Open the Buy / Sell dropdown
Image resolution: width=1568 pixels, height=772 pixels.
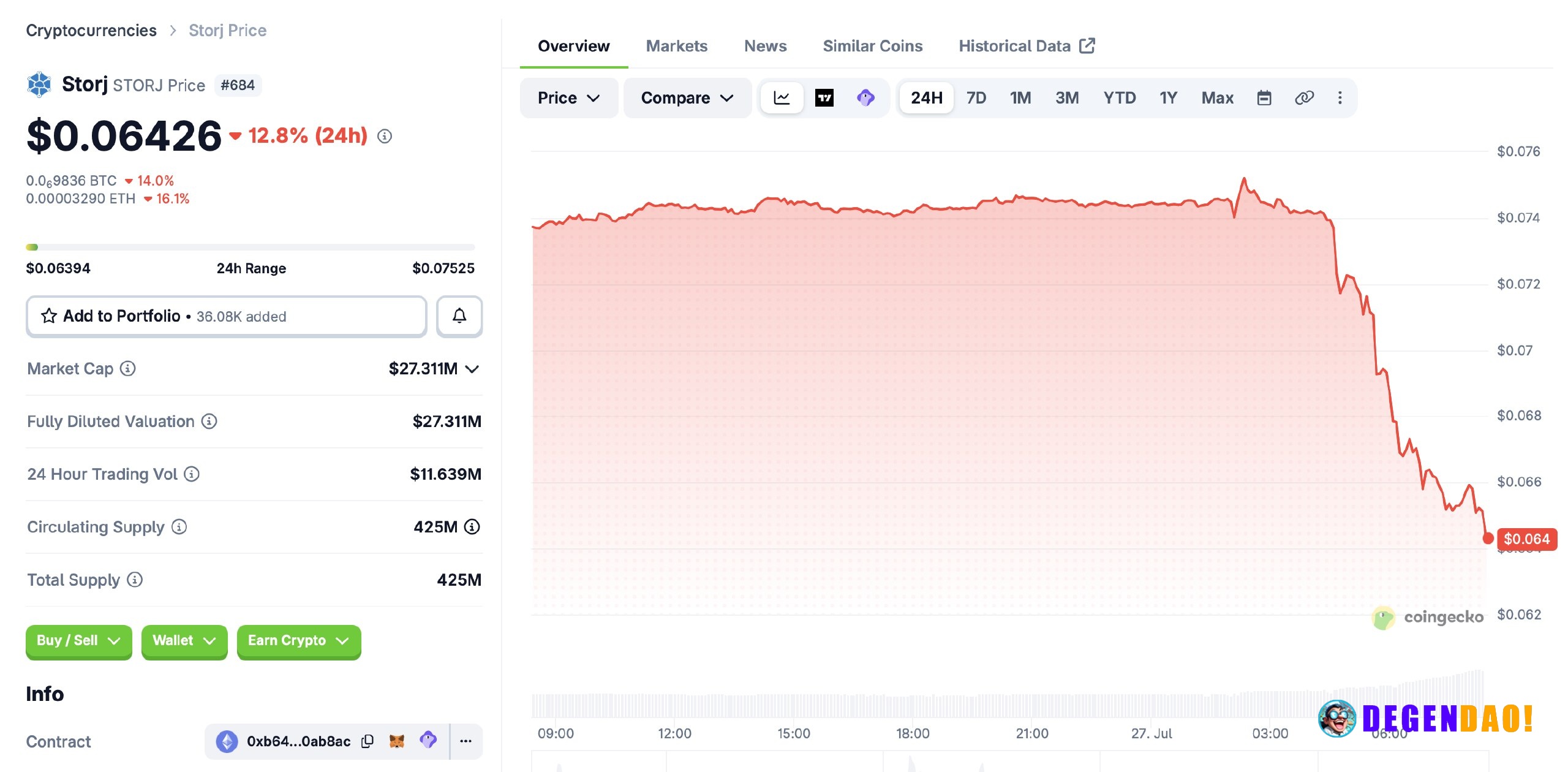[x=78, y=641]
